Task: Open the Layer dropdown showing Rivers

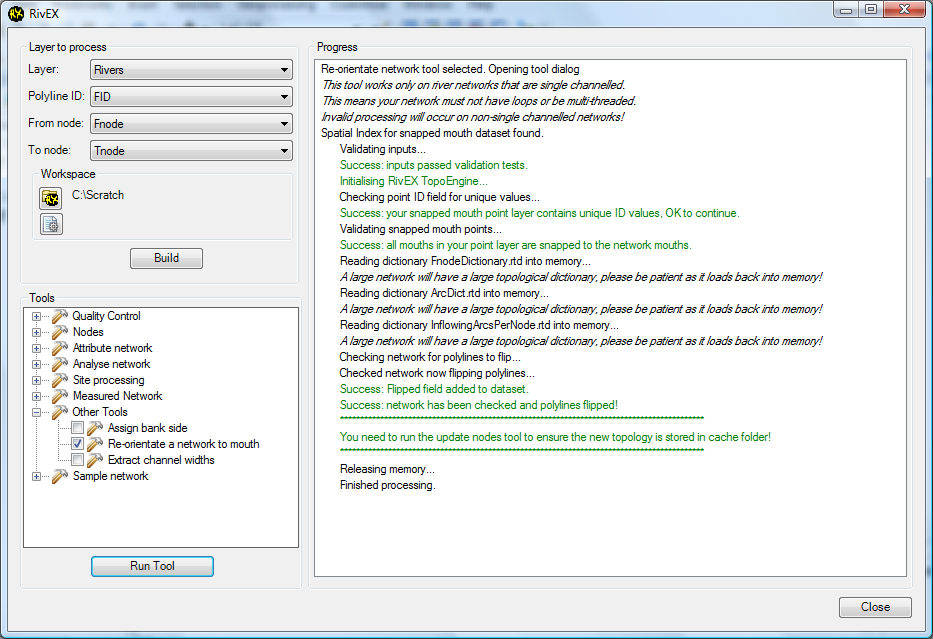Action: (191, 70)
